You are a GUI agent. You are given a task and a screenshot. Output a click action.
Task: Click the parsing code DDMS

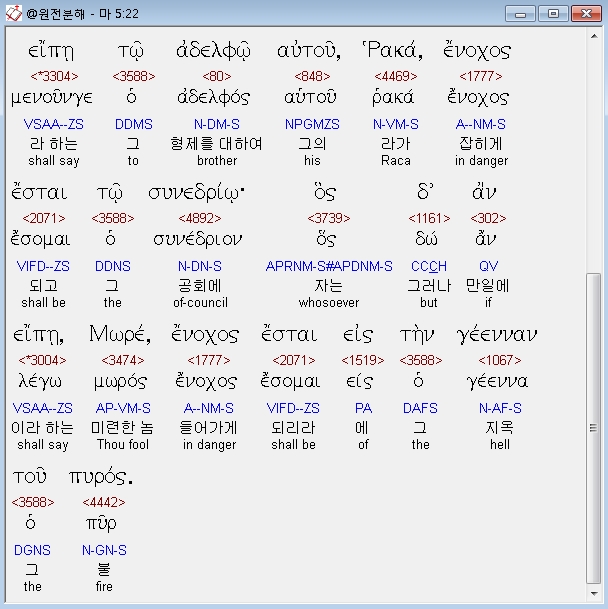pyautogui.click(x=134, y=124)
